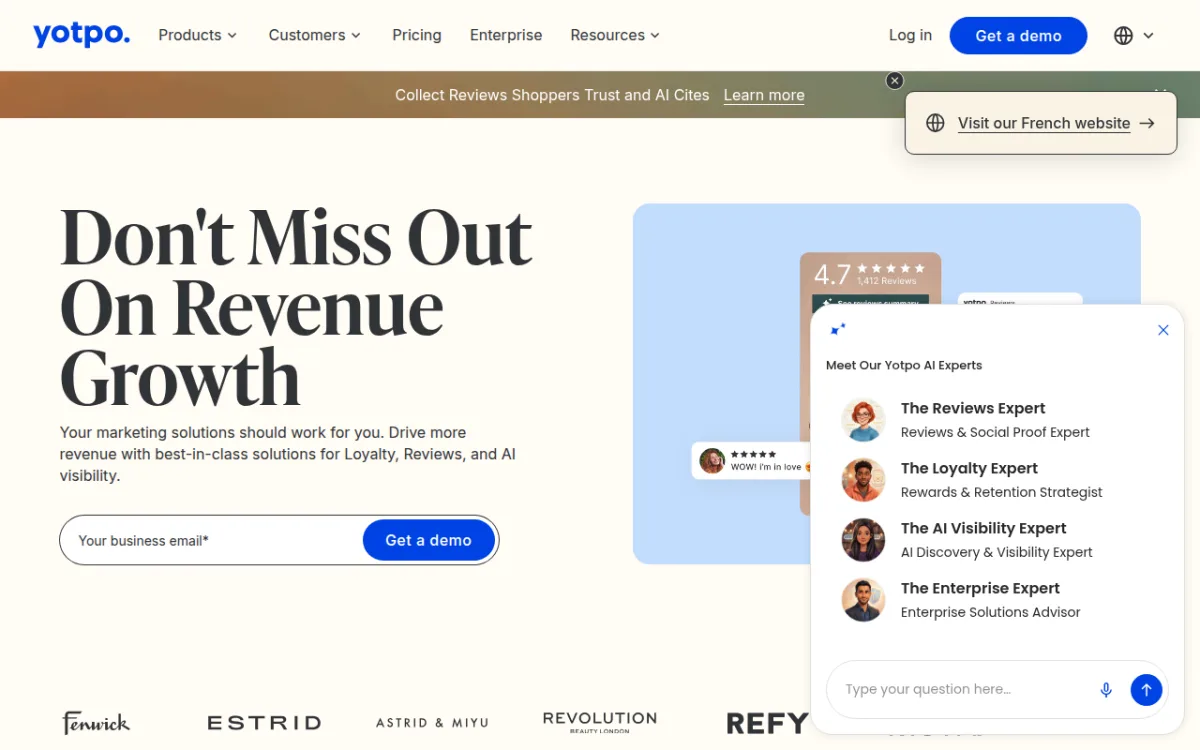This screenshot has width=1200, height=750.
Task: Click the Enterprise Expert avatar
Action: pos(863,600)
